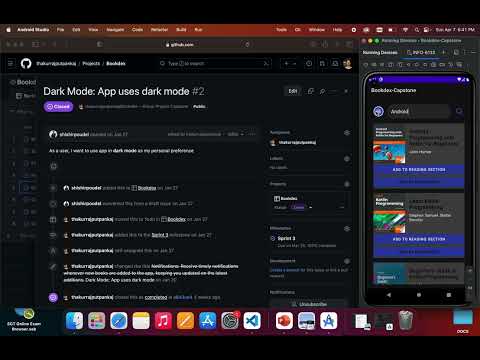Open the user avatar menu in the GitHub header
The width and height of the screenshot is (480, 360).
click(348, 63)
